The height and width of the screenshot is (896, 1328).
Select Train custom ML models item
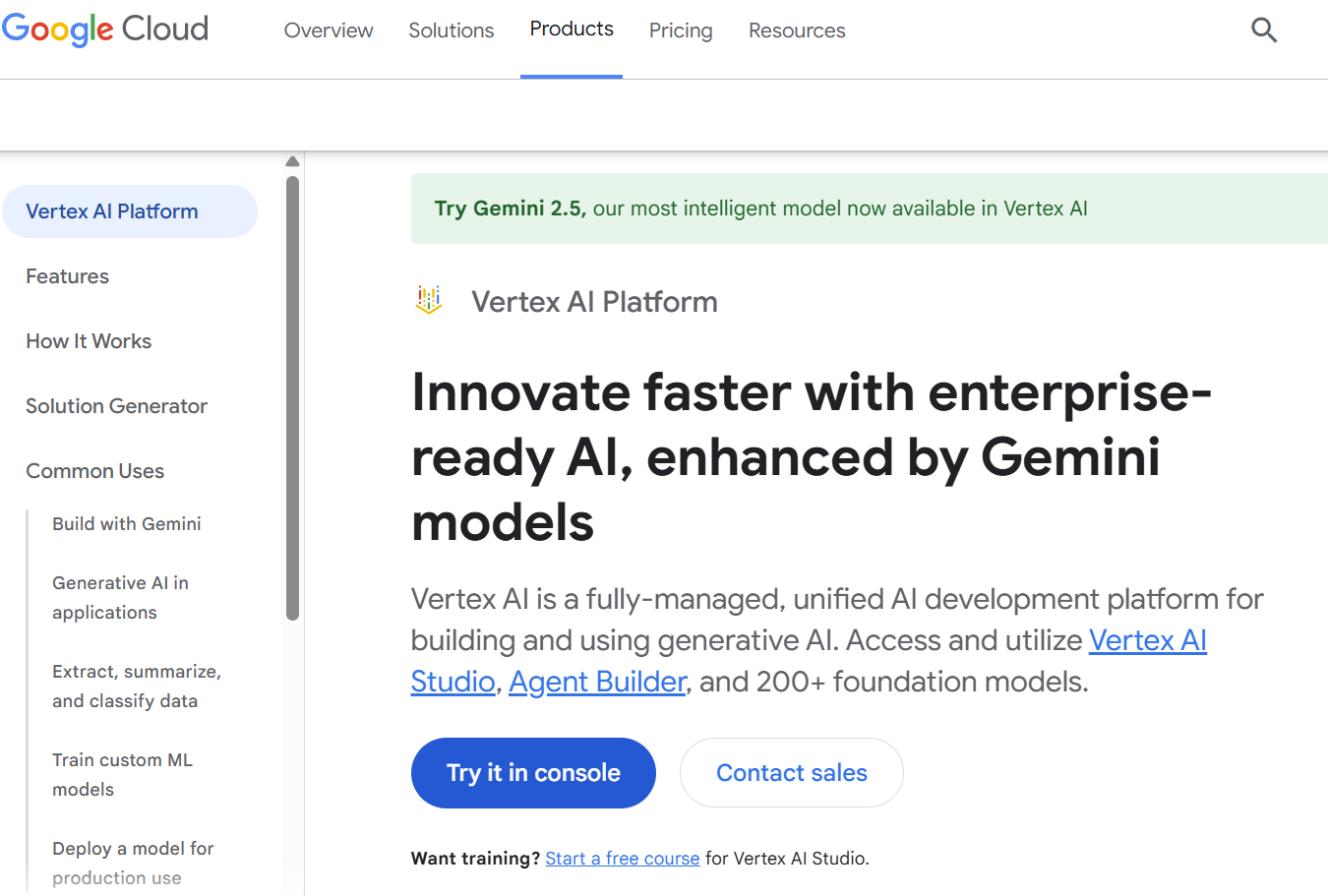(x=122, y=775)
